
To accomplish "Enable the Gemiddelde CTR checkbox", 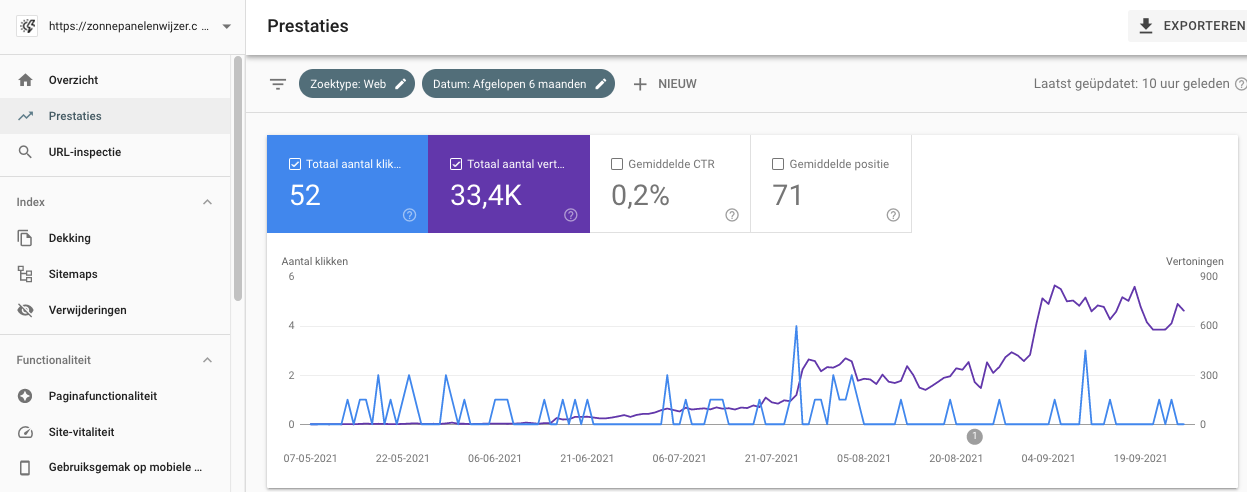I will pos(617,164).
